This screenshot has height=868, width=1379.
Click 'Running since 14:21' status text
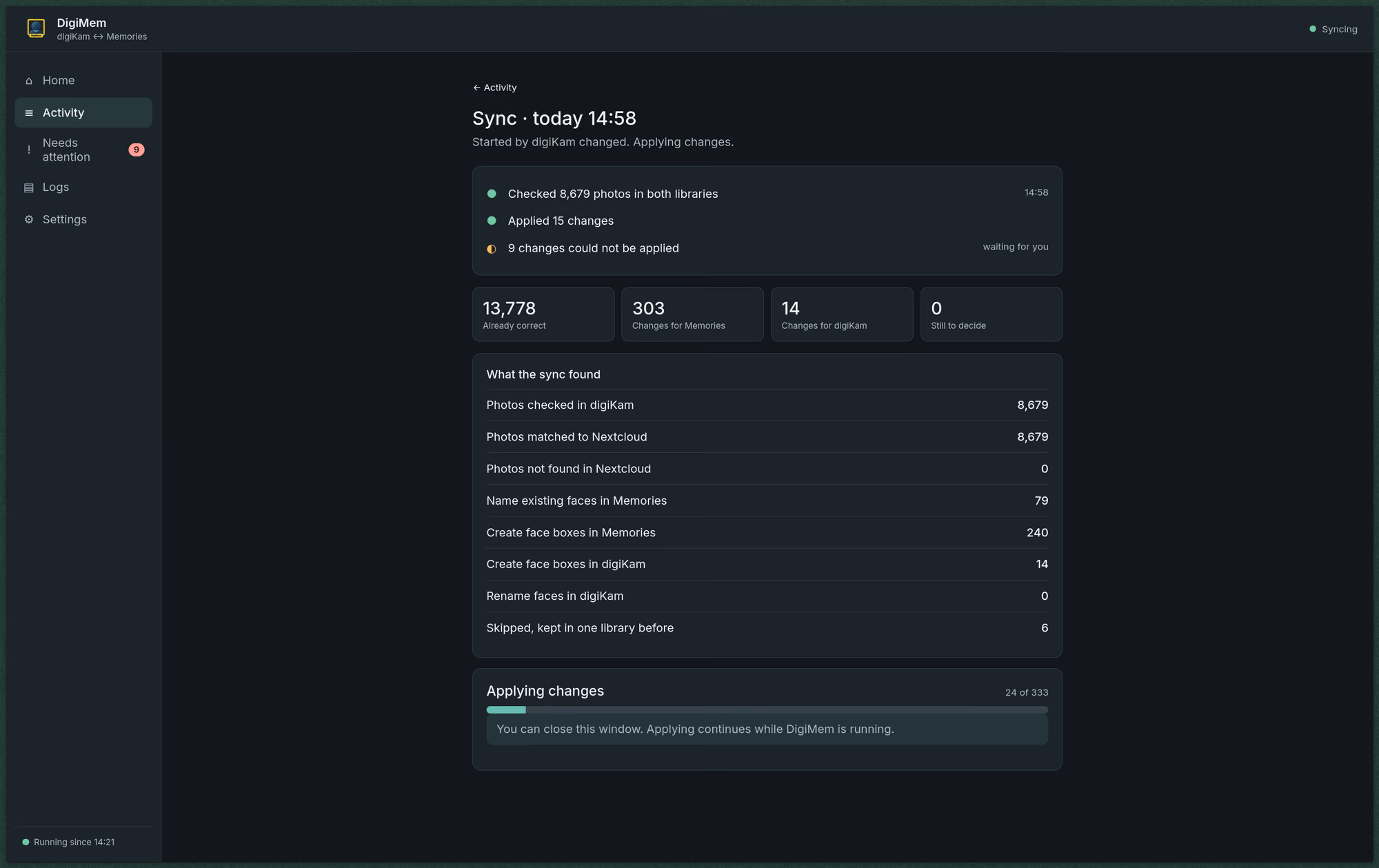pos(74,842)
